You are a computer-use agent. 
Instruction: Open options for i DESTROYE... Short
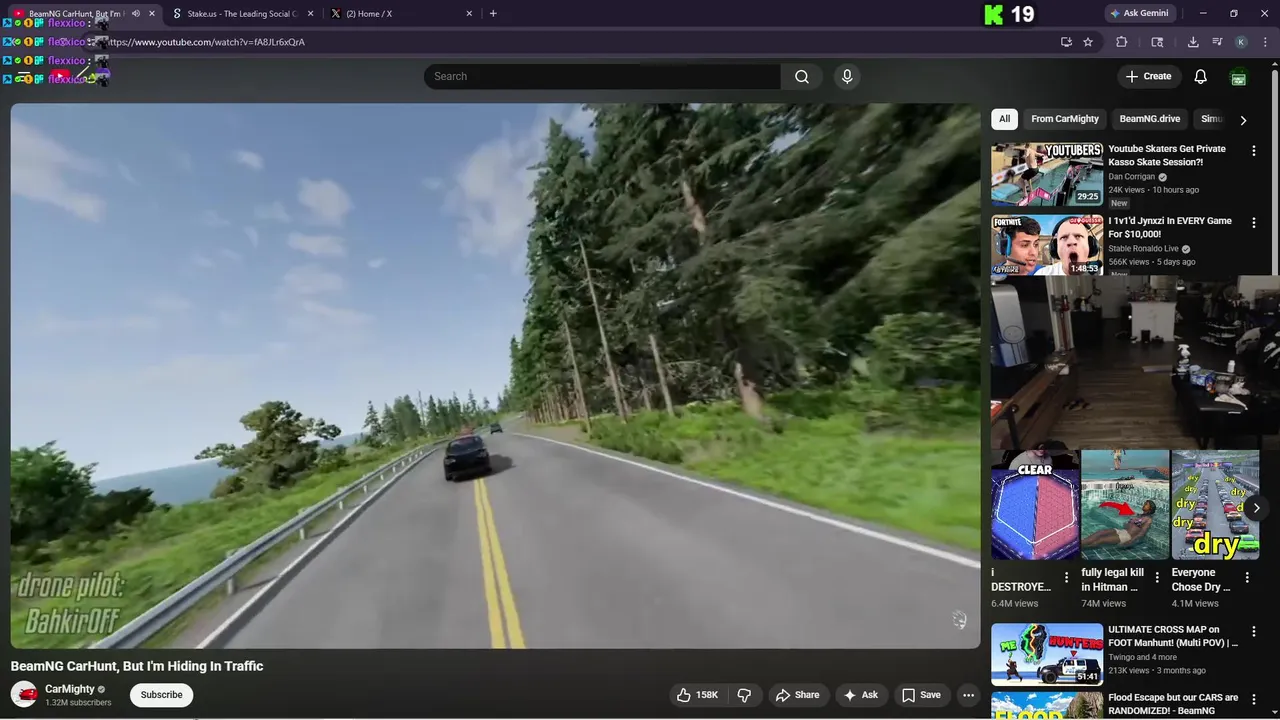click(x=1066, y=577)
